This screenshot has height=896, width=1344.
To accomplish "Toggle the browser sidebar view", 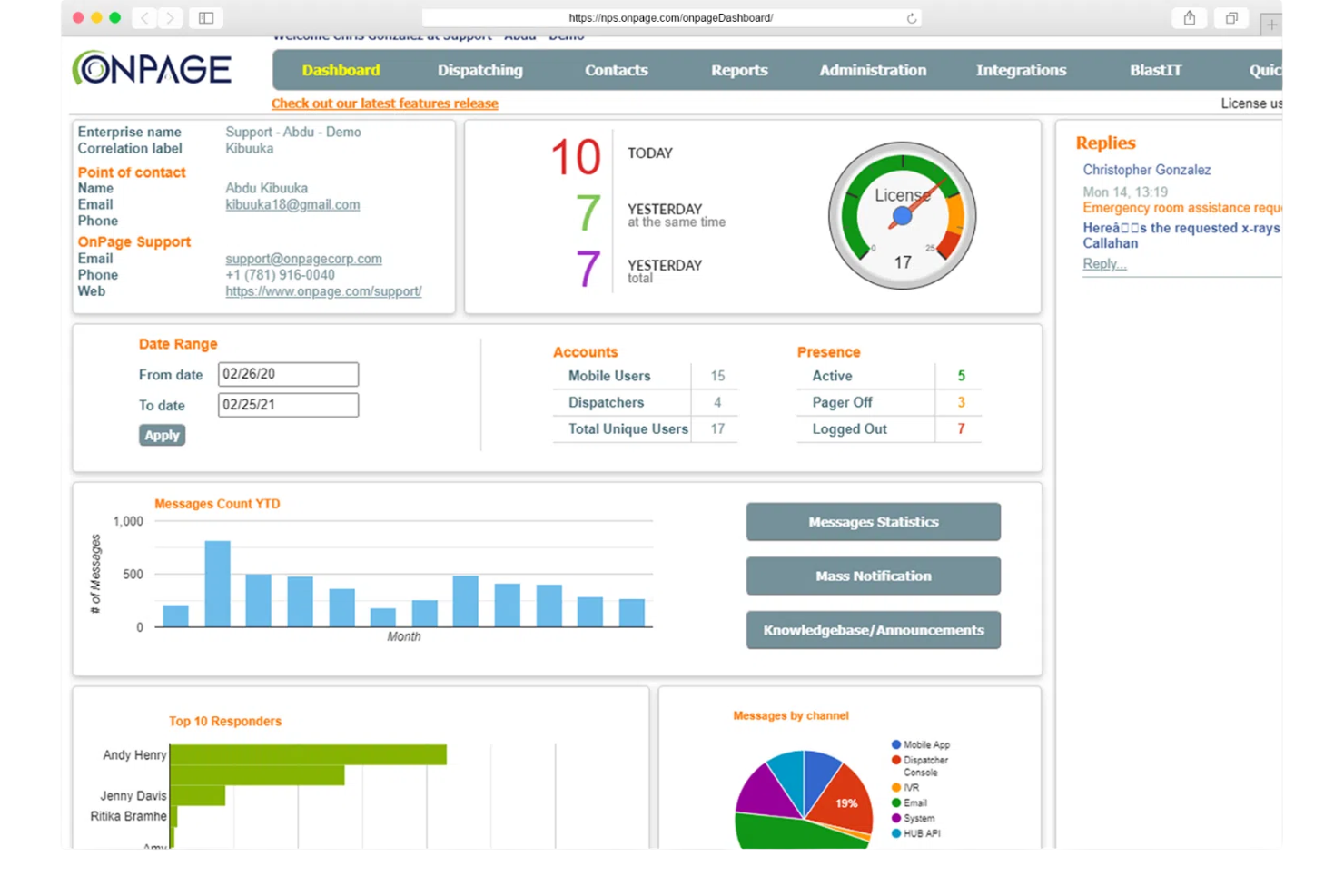I will coord(205,17).
